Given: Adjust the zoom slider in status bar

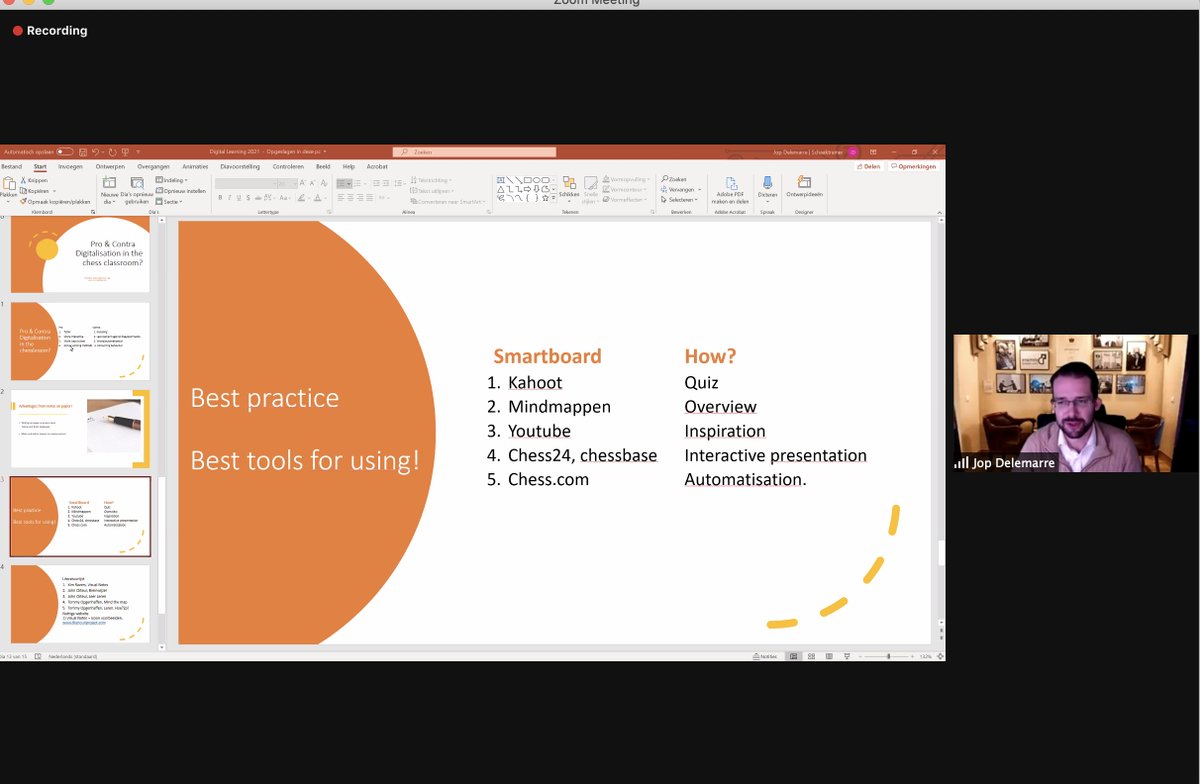Looking at the screenshot, I should coord(889,656).
